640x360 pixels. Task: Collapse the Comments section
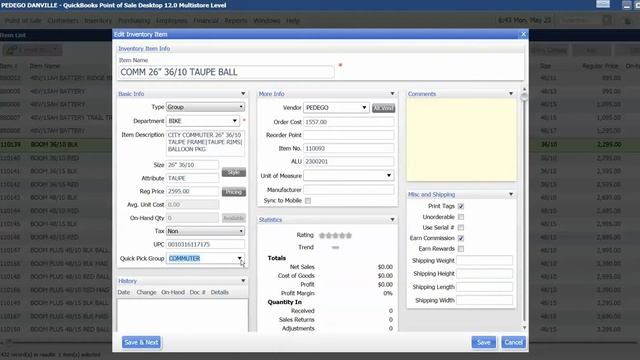coord(511,94)
